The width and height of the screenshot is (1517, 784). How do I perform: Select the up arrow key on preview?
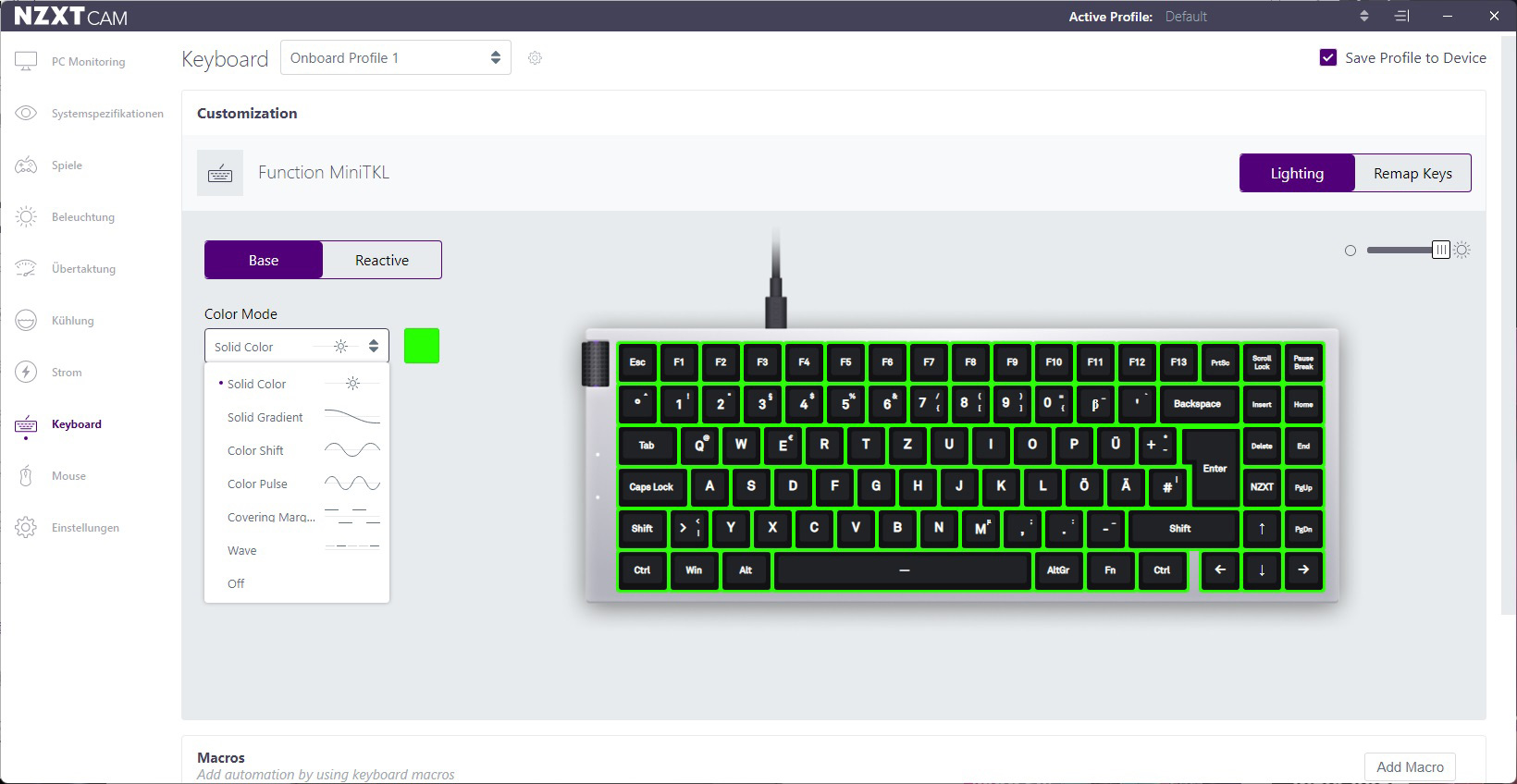point(1262,528)
